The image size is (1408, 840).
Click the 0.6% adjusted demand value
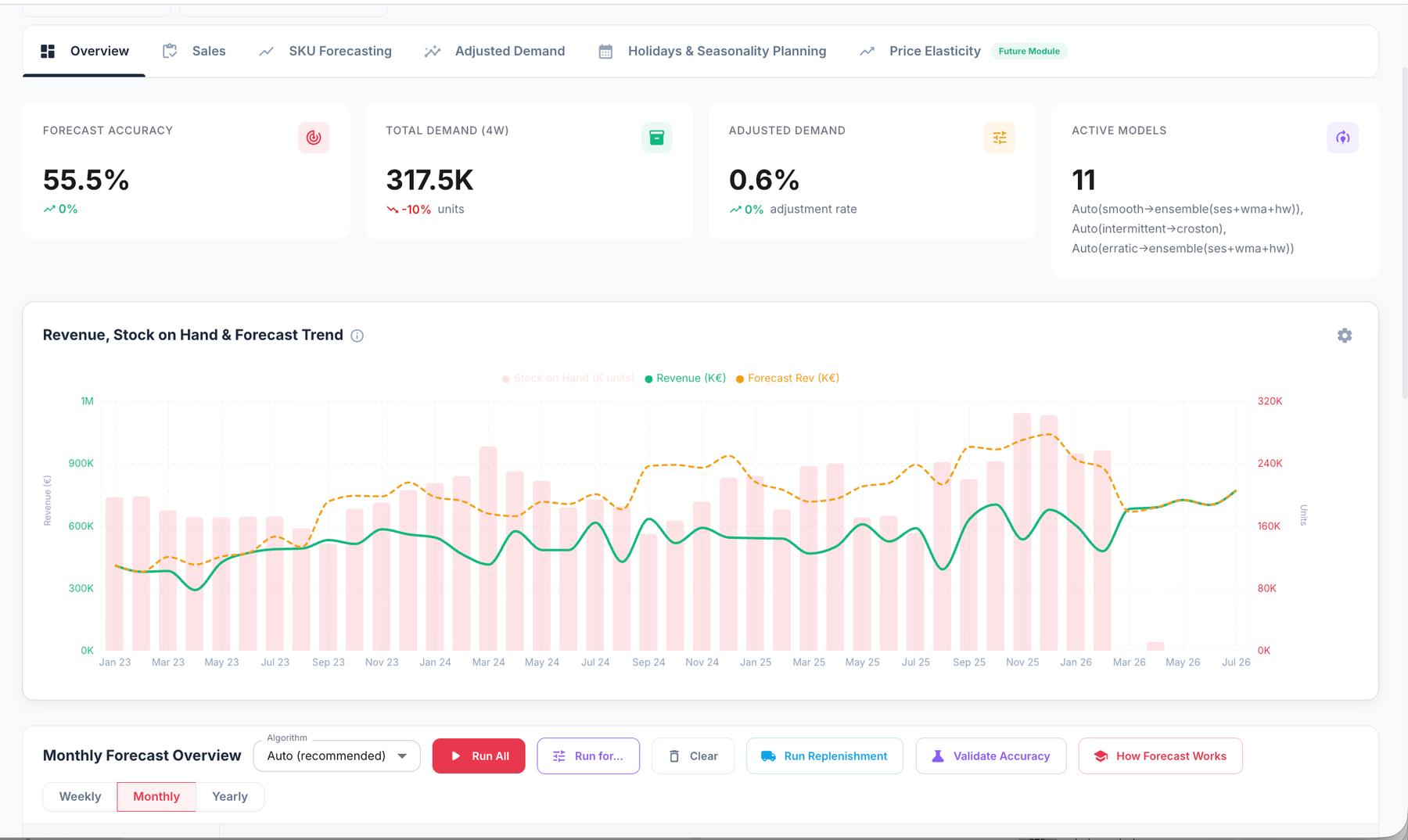(764, 180)
